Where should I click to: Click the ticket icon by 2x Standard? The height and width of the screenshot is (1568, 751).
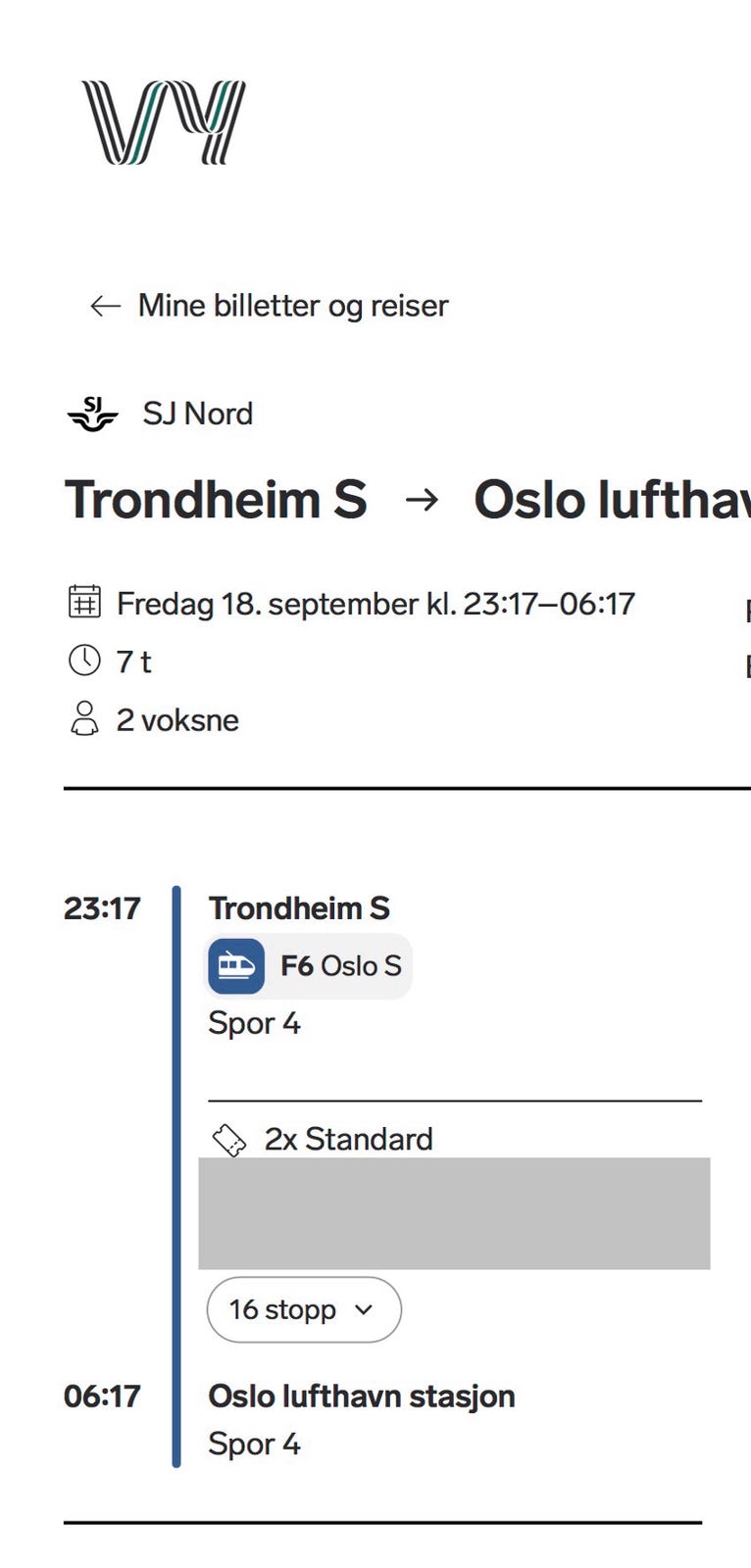click(x=229, y=1140)
